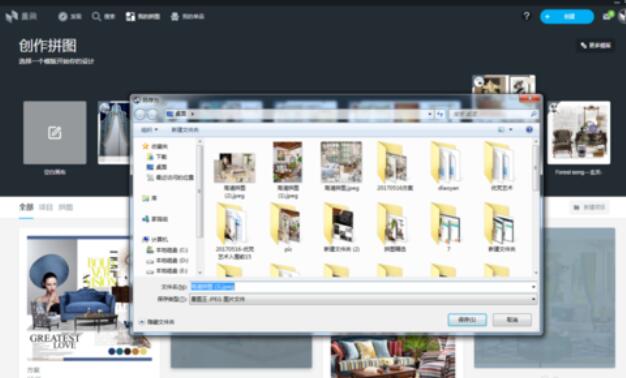The width and height of the screenshot is (626, 378).
Task: Switch to the 项目 (Projects) tab
Action: coord(46,207)
